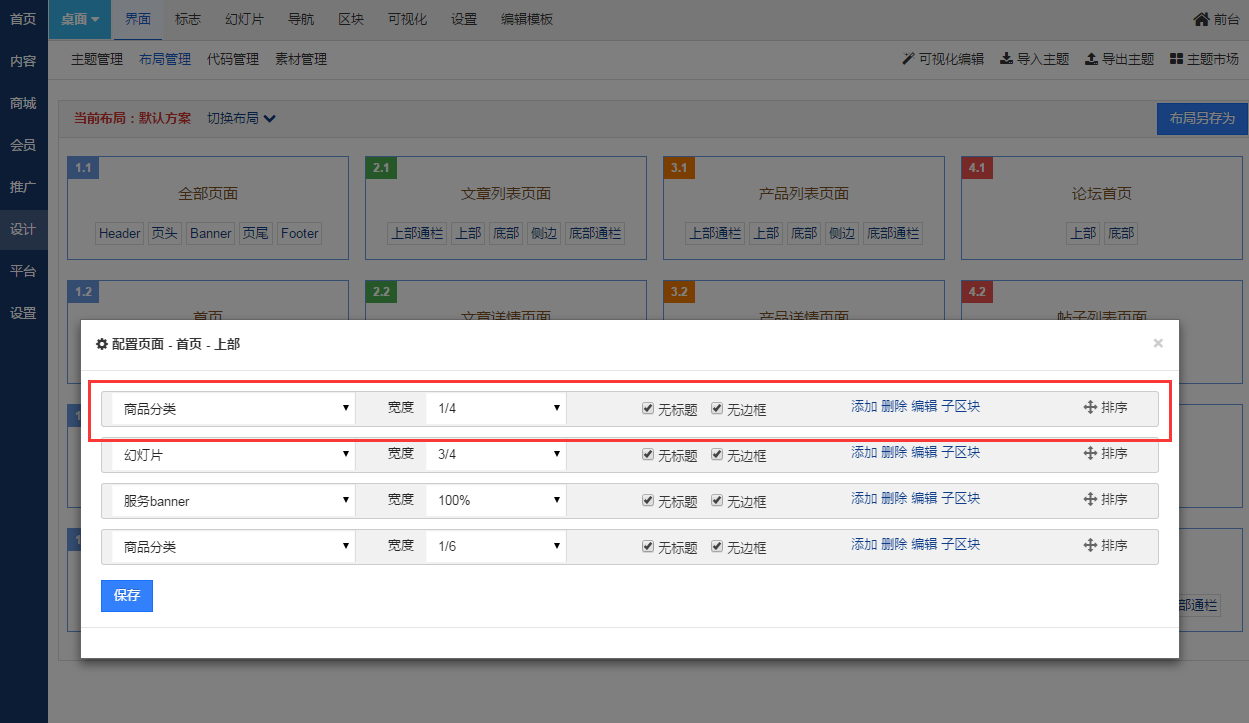This screenshot has height=723, width=1249.
Task: Click 删除 in the 商品分类 1/4 row
Action: (894, 406)
